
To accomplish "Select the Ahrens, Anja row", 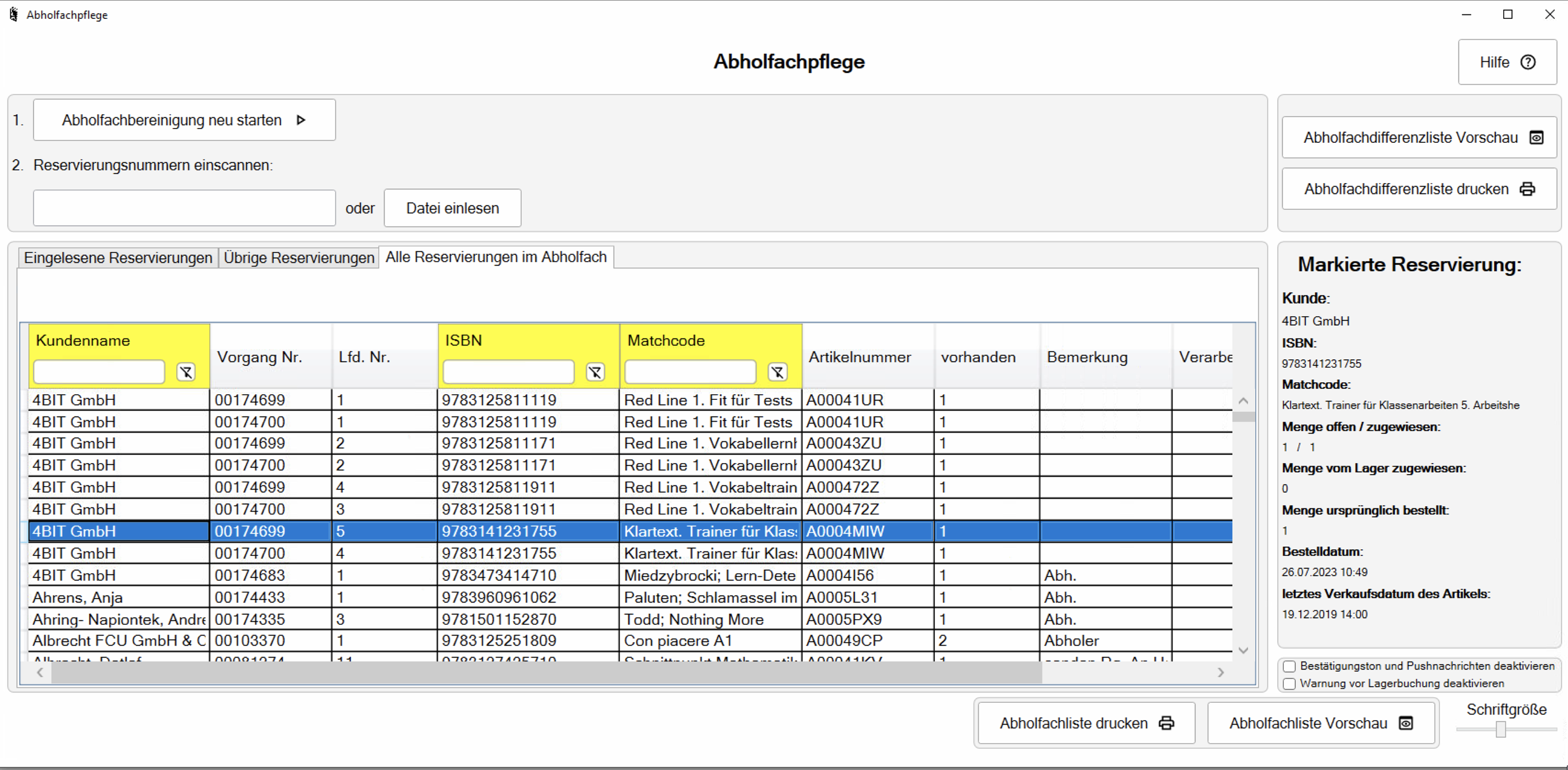I will tap(631, 597).
